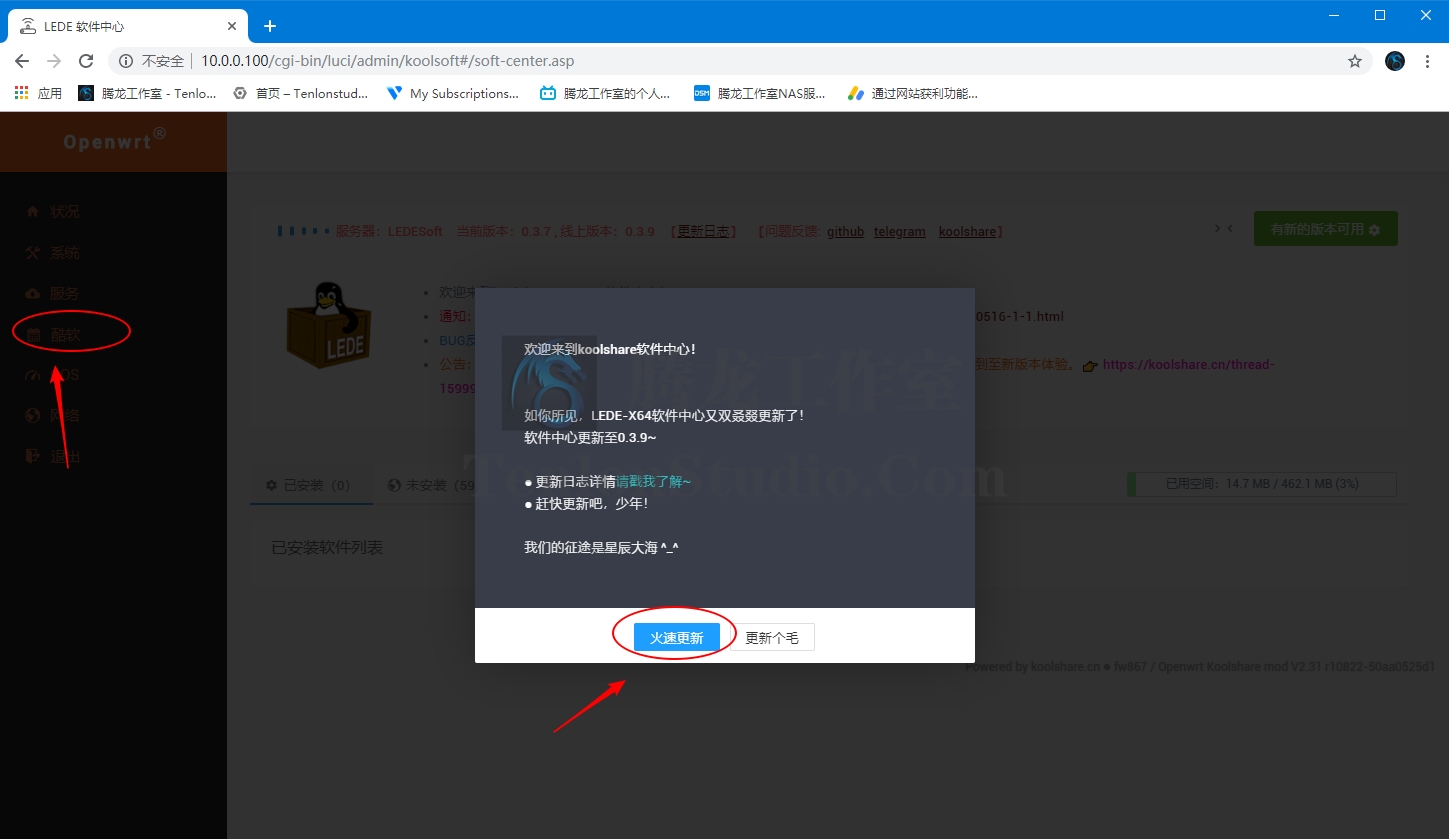The height and width of the screenshot is (839, 1449).
Task: Open the telegram feedback link
Action: [x=900, y=231]
